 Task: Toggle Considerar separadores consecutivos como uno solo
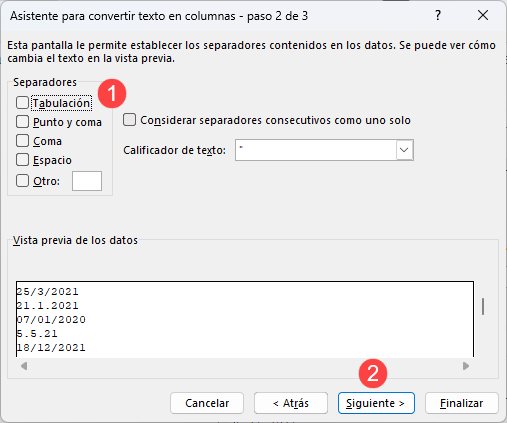pos(129,120)
